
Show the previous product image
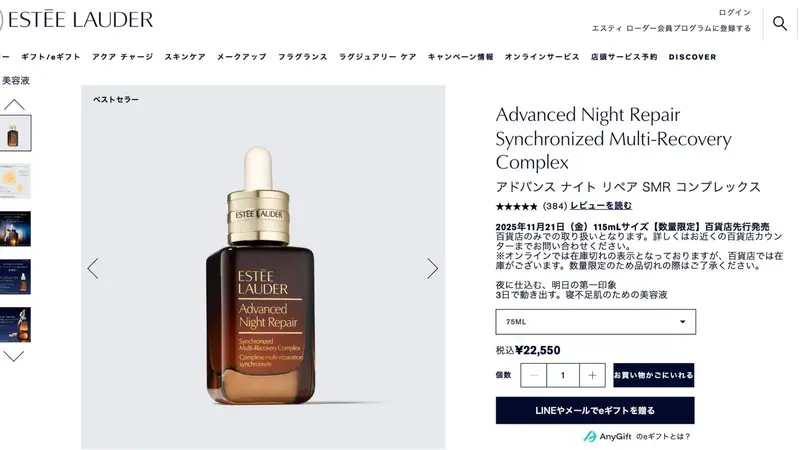pos(93,268)
